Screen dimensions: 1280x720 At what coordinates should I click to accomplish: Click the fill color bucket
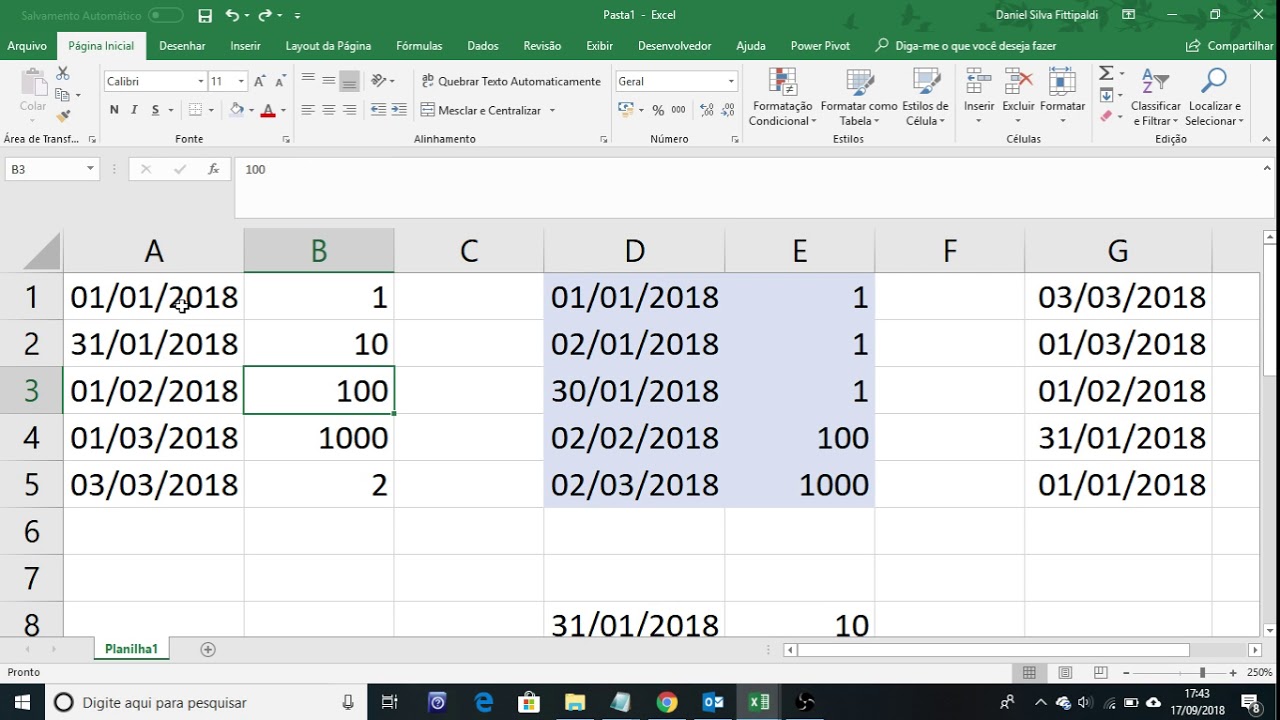pos(236,110)
